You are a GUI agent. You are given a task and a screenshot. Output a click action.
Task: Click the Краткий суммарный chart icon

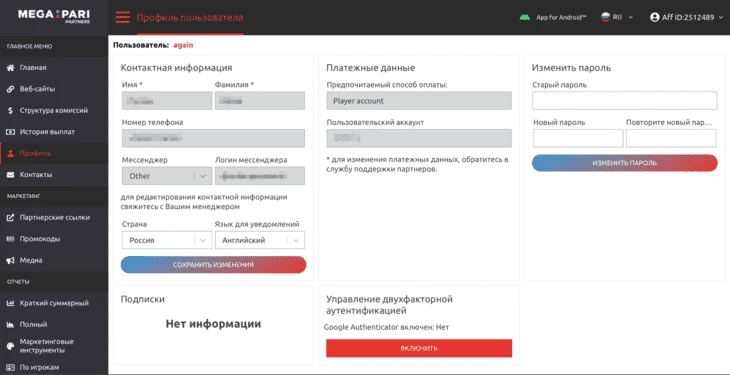click(10, 303)
